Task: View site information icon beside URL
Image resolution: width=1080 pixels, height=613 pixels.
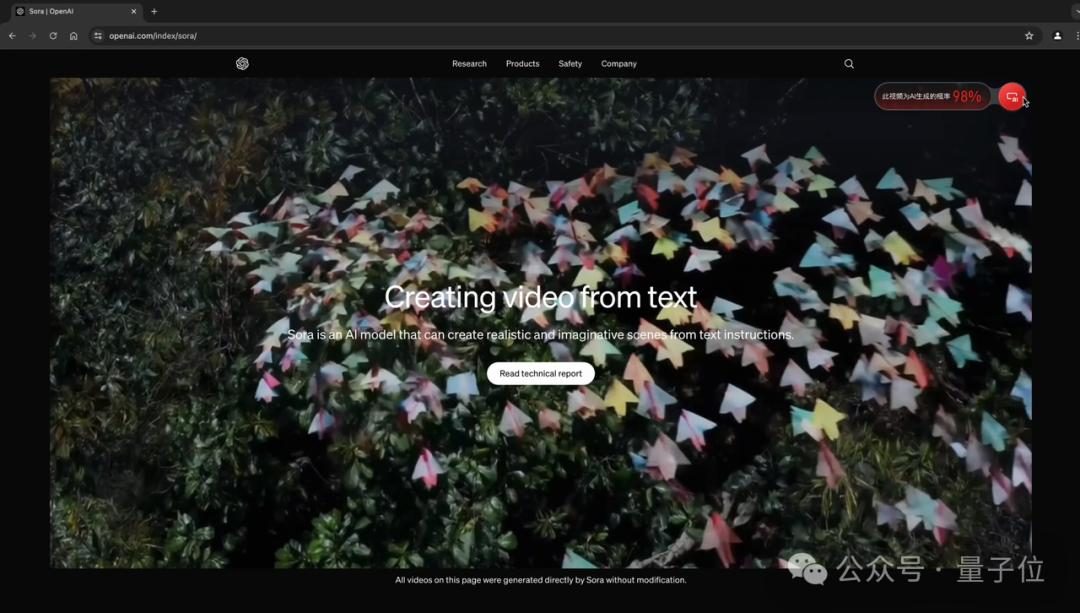Action: pos(98,36)
